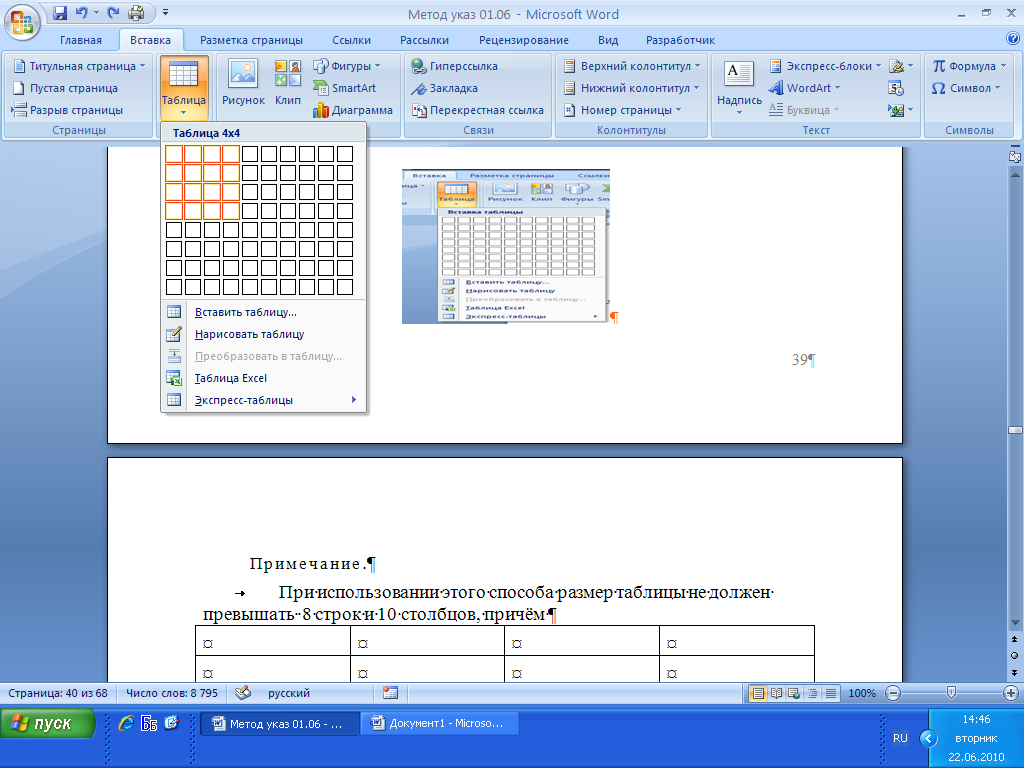The height and width of the screenshot is (768, 1024).
Task: Launch Internet Explorer from quick launch
Action: pyautogui.click(x=126, y=723)
